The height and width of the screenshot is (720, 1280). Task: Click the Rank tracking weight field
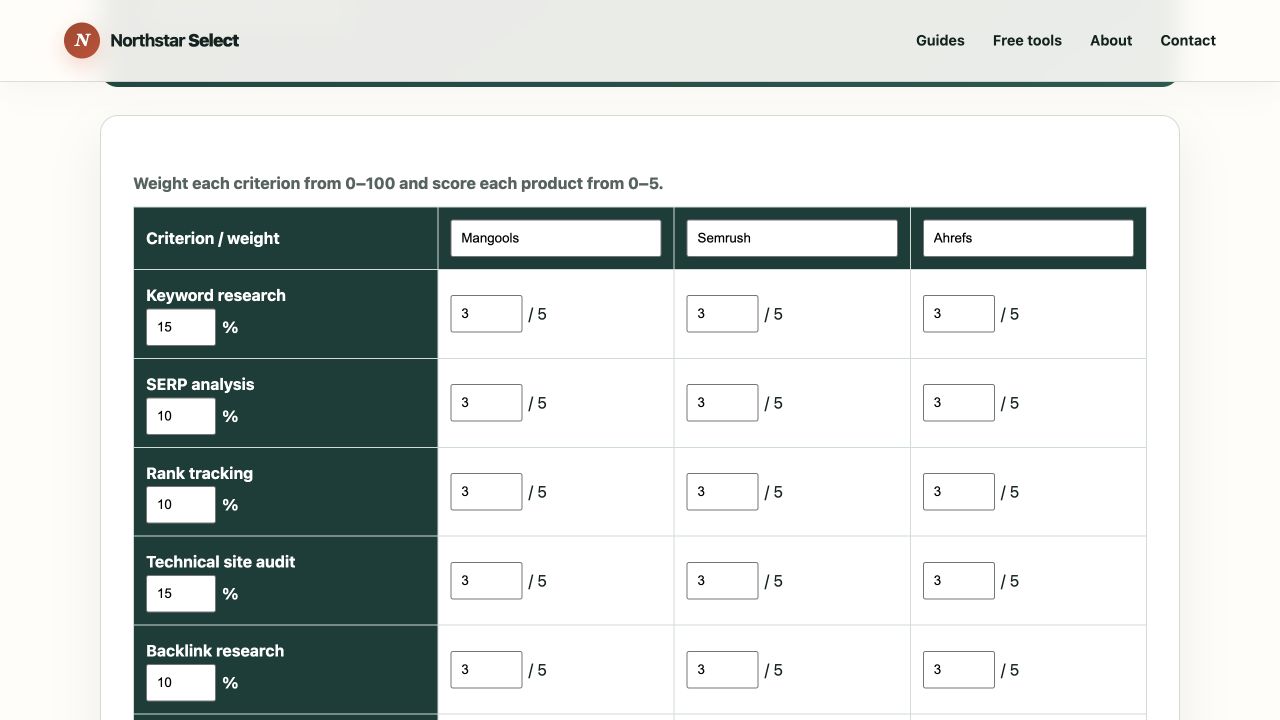tap(181, 505)
